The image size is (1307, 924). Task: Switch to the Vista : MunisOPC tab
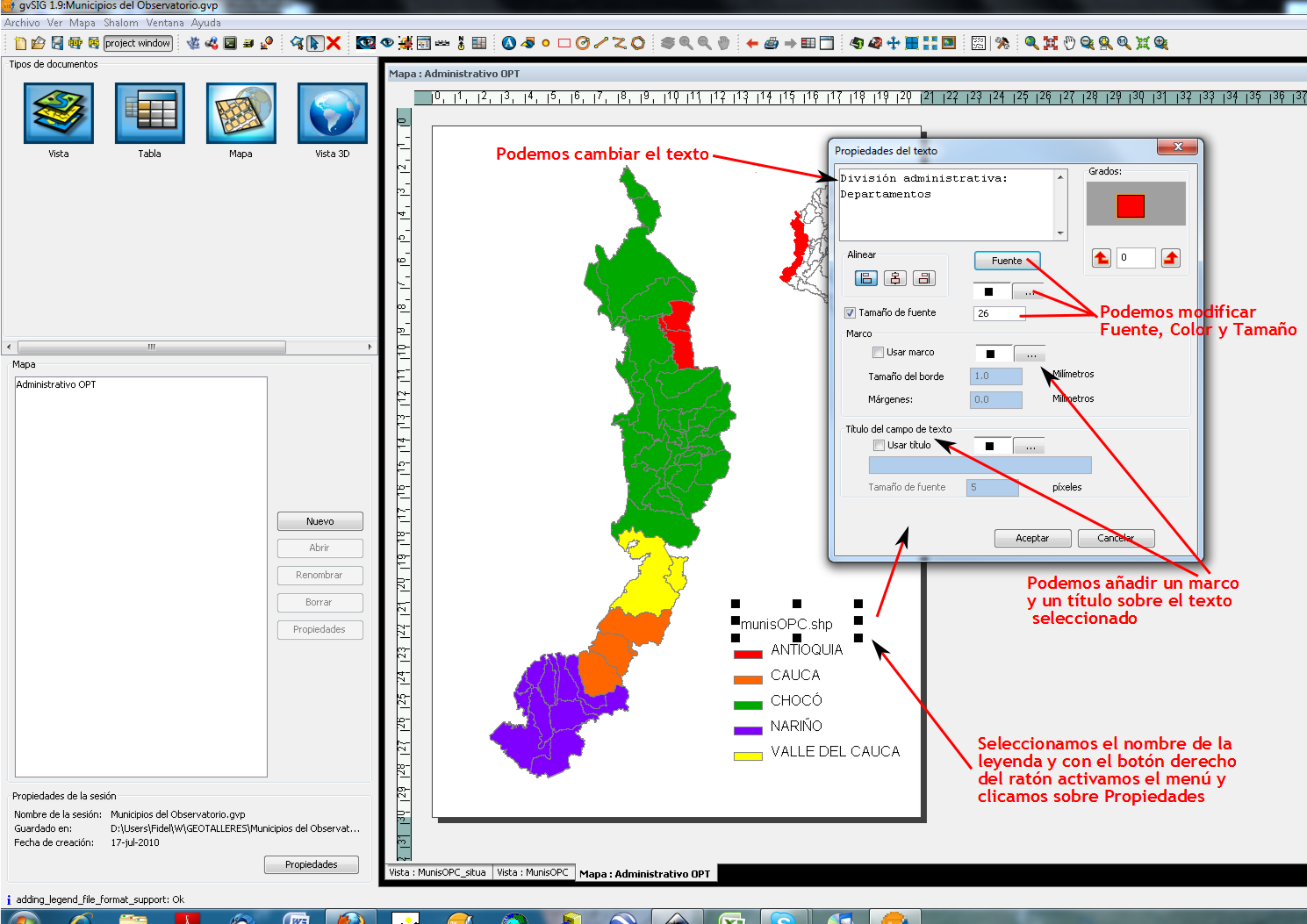point(532,873)
